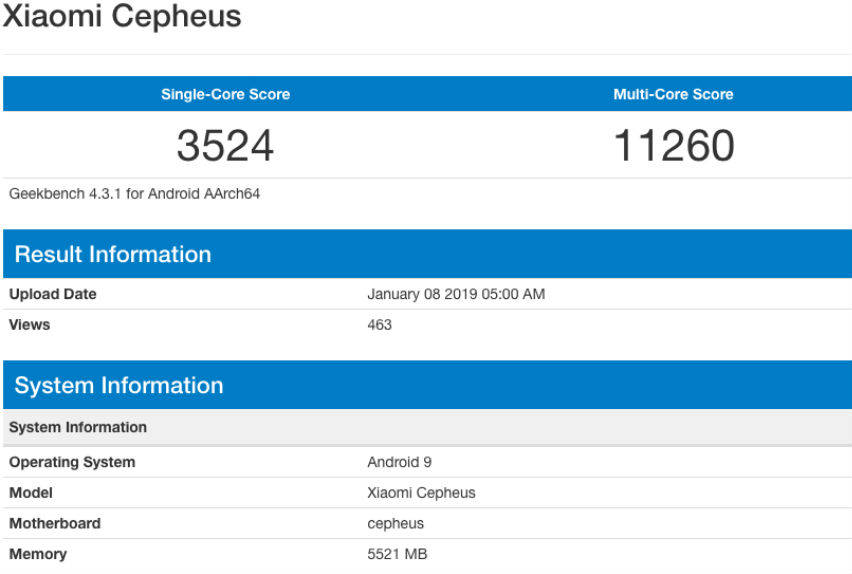Screen dimensions: 852x574
Task: Select the single-core value 3524
Action: [x=225, y=145]
